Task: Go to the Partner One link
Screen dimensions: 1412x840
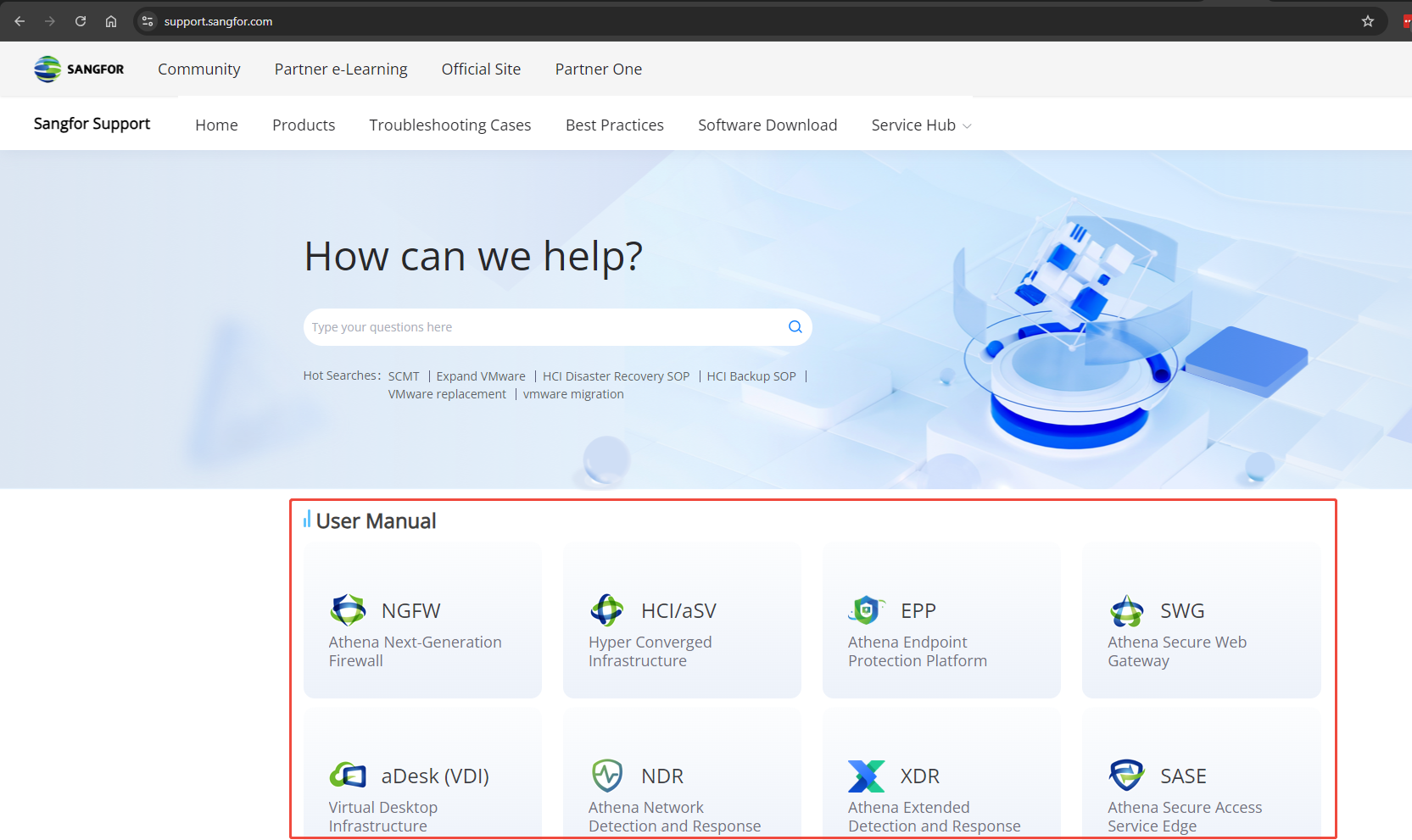Action: coord(599,70)
